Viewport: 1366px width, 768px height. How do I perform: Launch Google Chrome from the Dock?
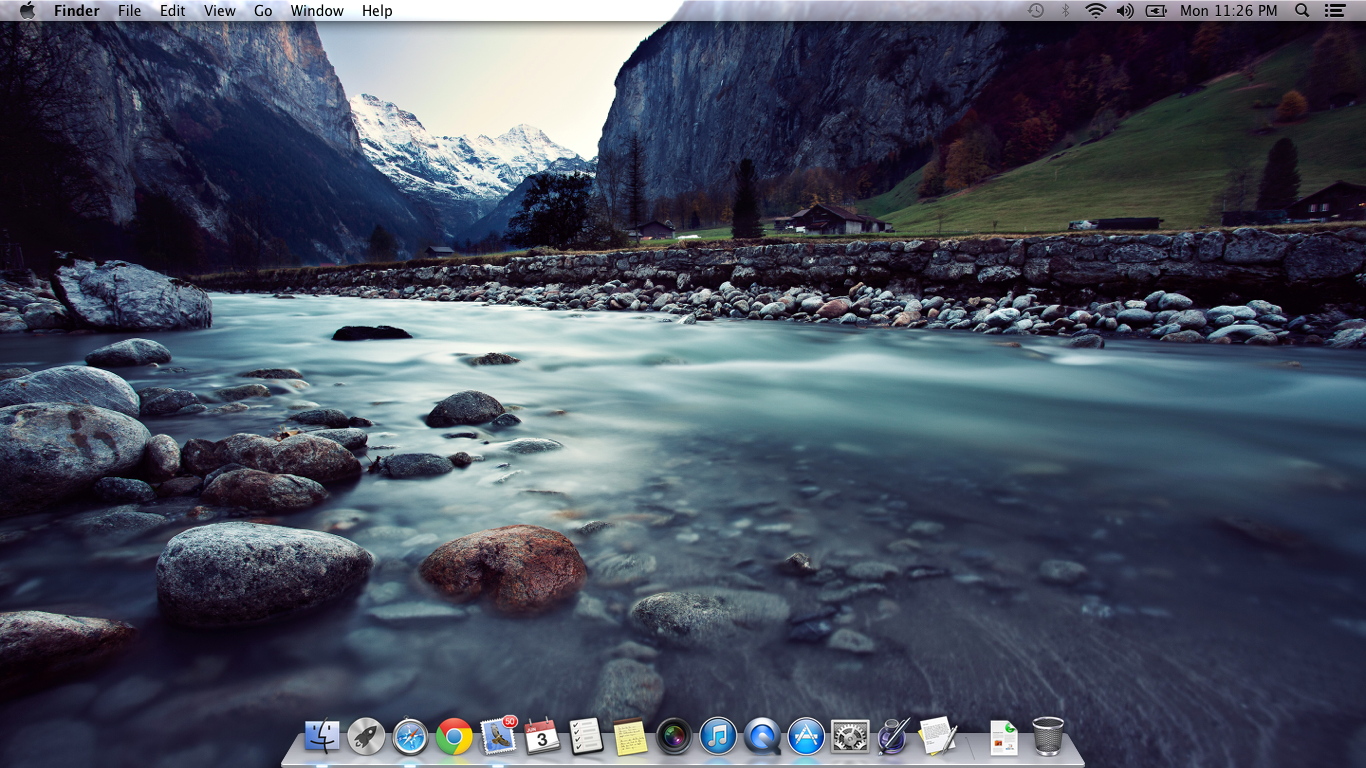(x=454, y=737)
